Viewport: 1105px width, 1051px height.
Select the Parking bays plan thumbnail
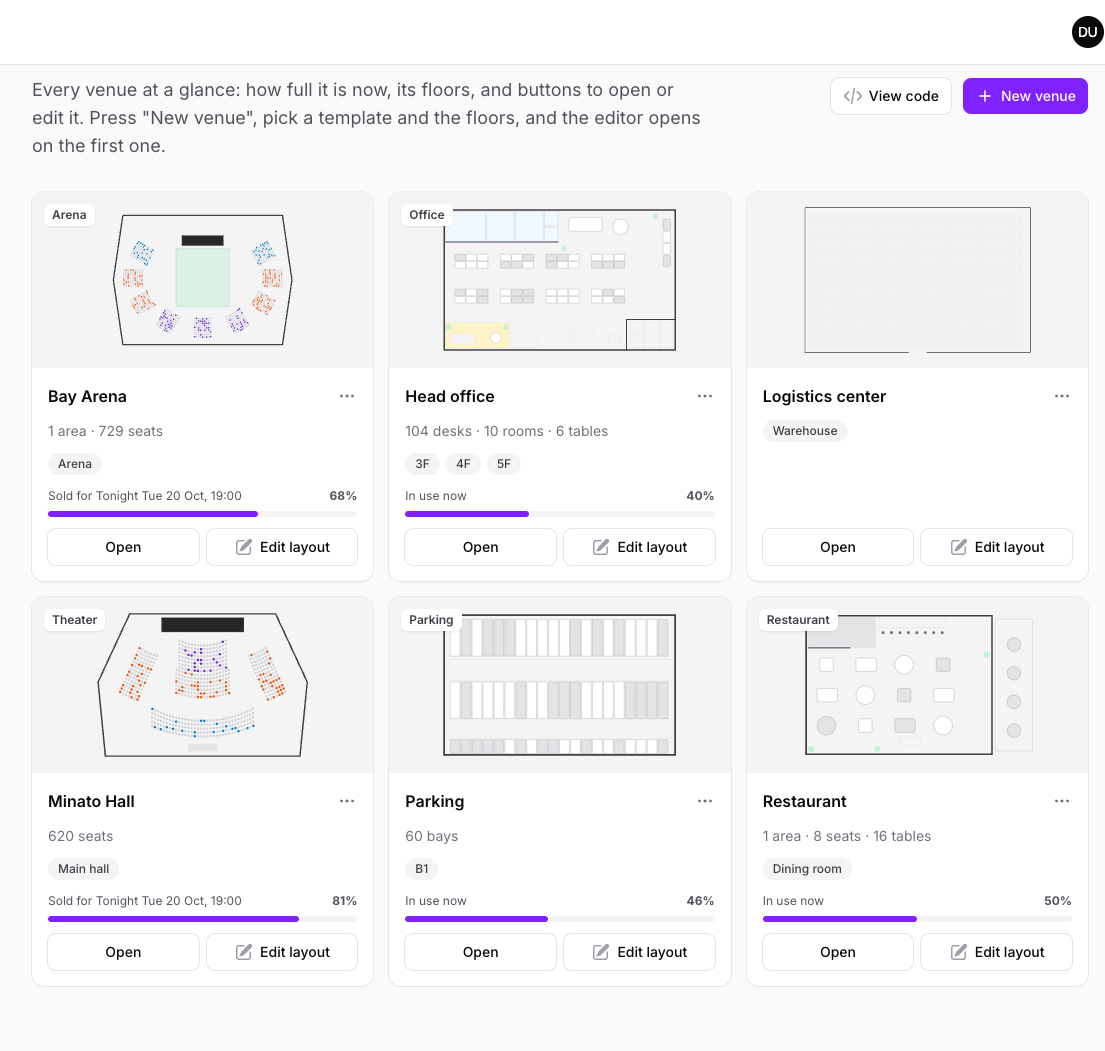click(560, 685)
